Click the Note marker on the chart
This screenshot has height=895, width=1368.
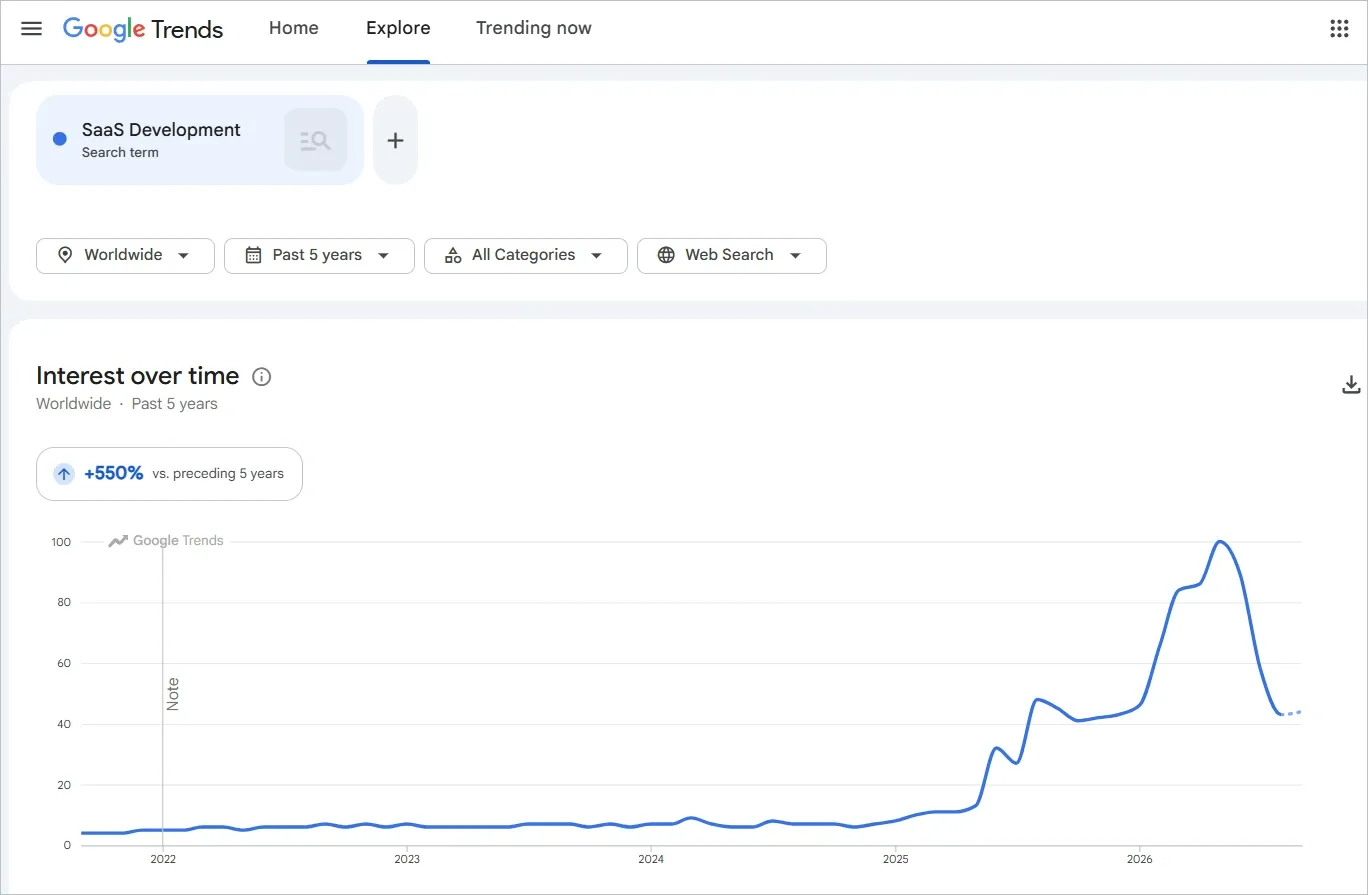(173, 694)
